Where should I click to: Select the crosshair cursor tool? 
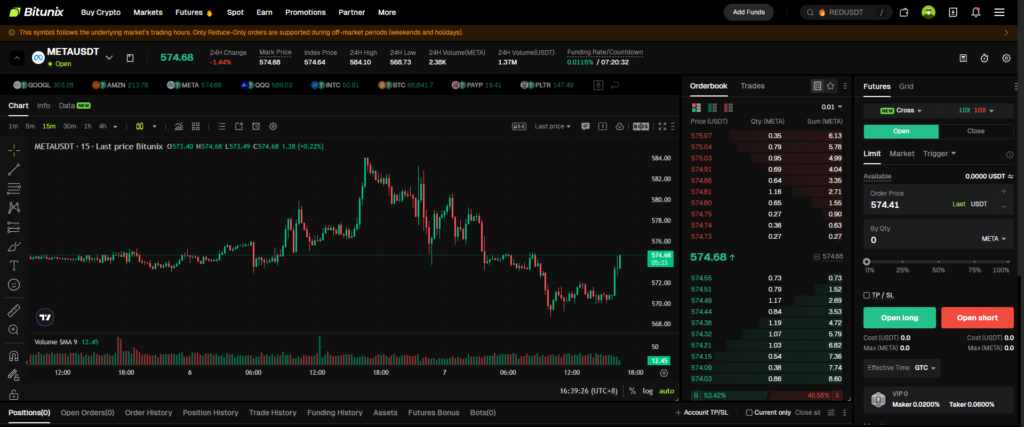tap(14, 151)
